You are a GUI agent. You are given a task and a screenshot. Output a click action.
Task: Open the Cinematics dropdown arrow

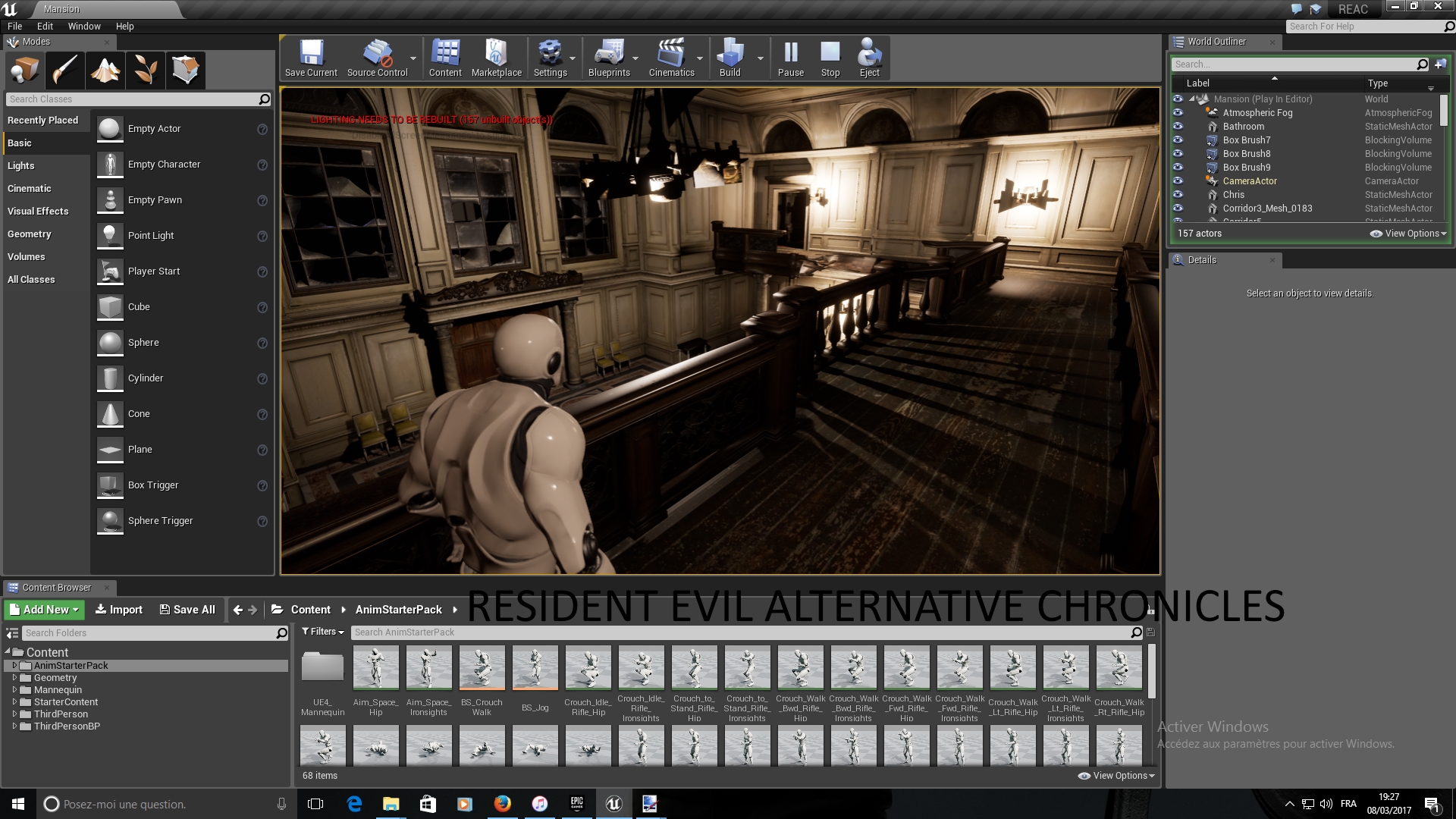(x=700, y=58)
